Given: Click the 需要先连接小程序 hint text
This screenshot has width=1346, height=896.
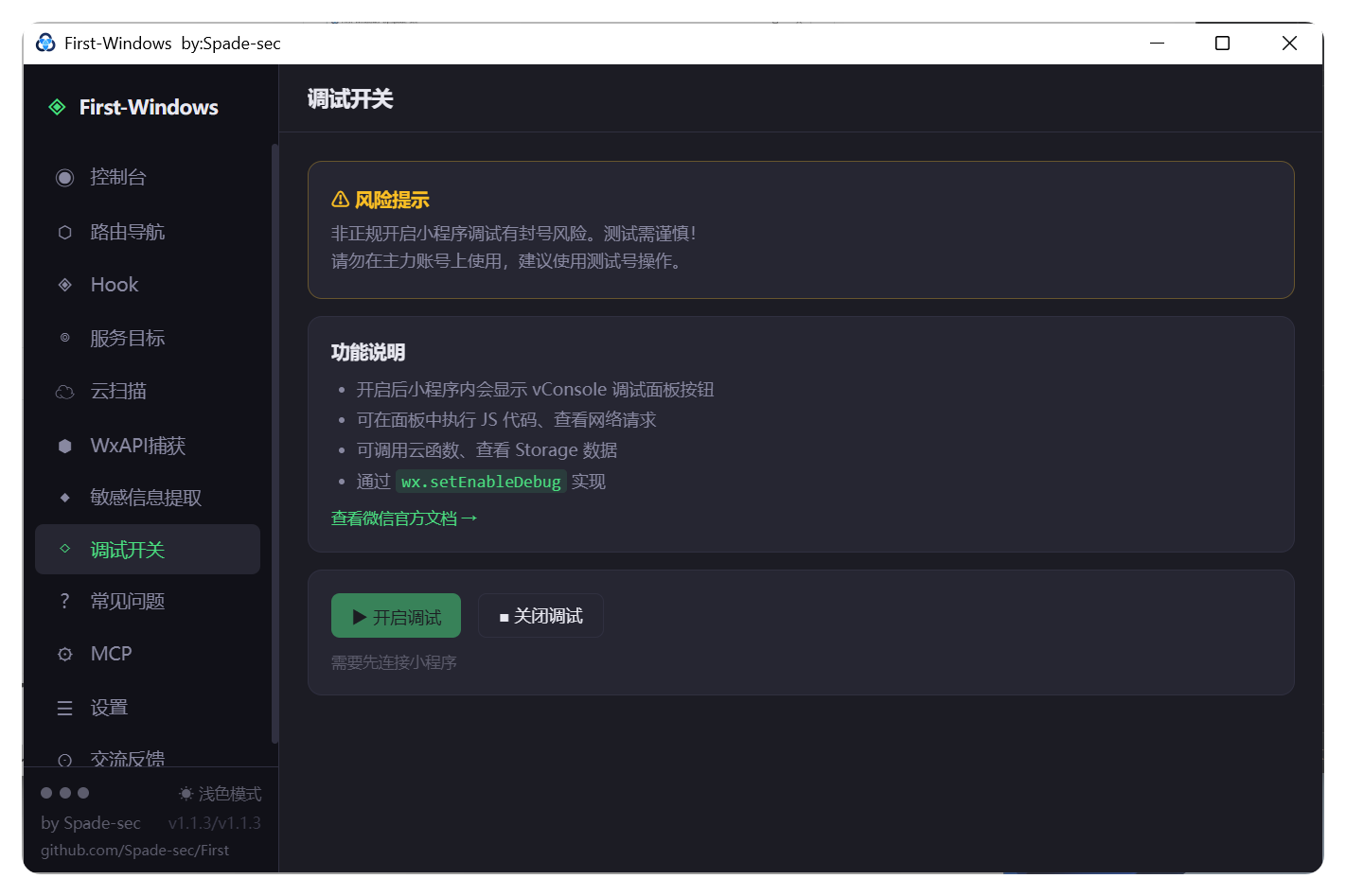Looking at the screenshot, I should tap(394, 662).
